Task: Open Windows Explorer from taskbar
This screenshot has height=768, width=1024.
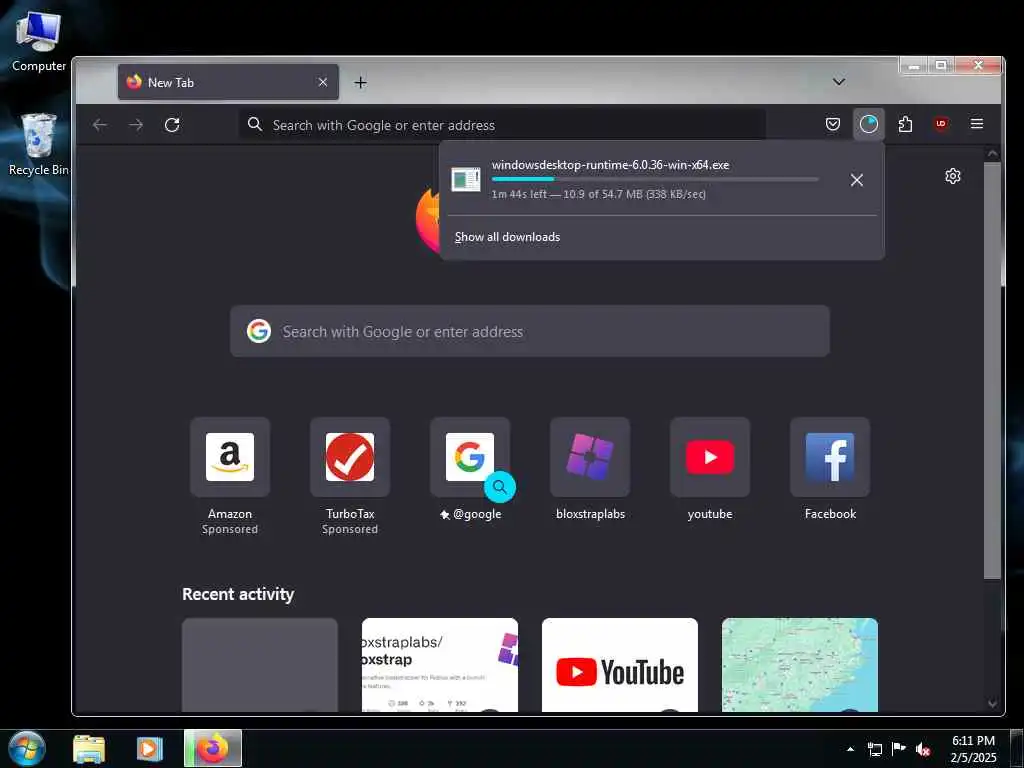Action: [x=89, y=749]
